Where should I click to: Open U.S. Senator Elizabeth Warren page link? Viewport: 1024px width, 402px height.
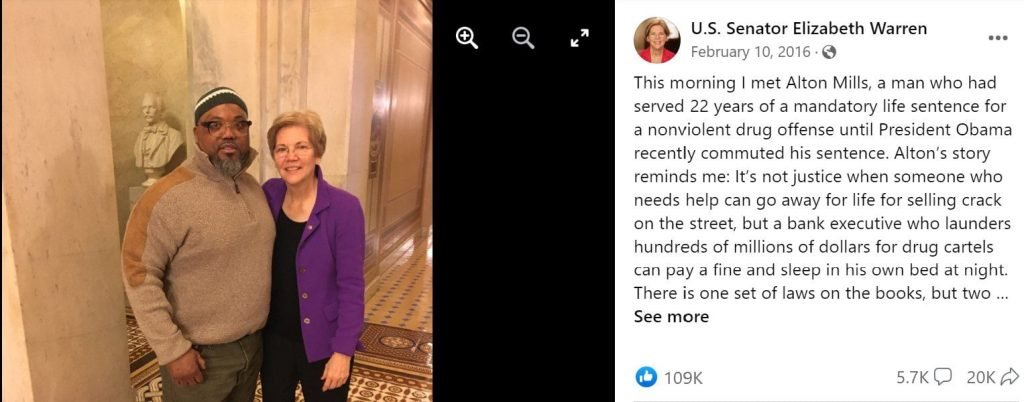click(808, 28)
